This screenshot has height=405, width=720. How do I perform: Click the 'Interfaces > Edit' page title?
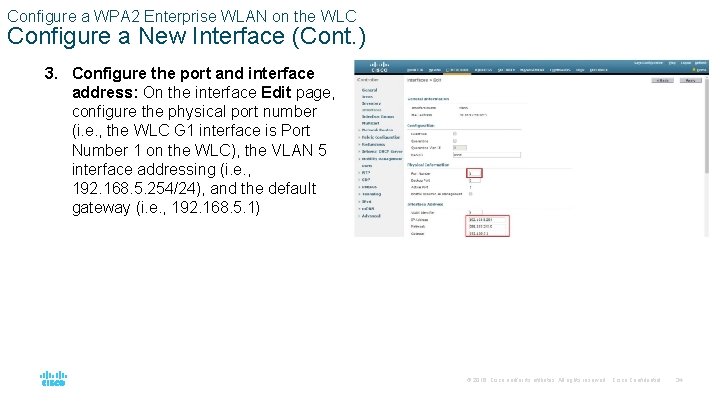pos(424,80)
